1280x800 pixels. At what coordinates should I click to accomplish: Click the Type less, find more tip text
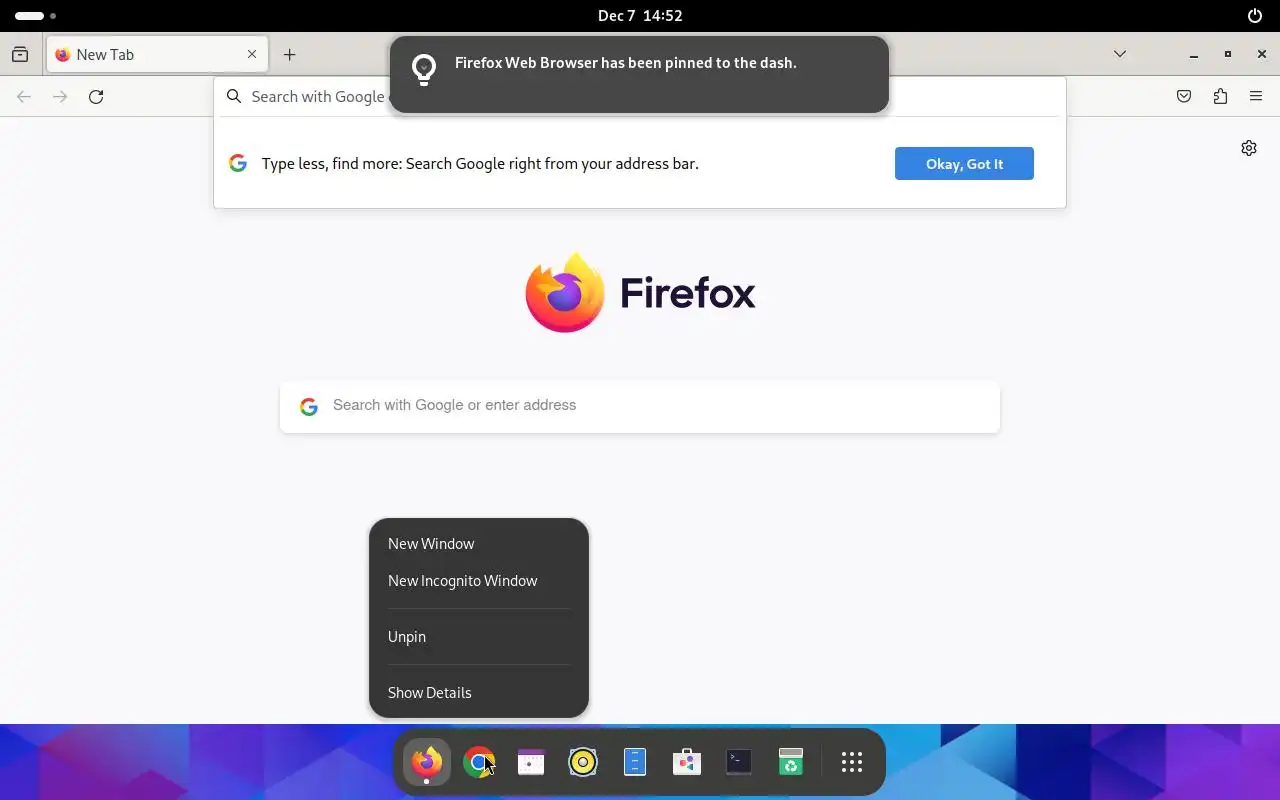[480, 164]
